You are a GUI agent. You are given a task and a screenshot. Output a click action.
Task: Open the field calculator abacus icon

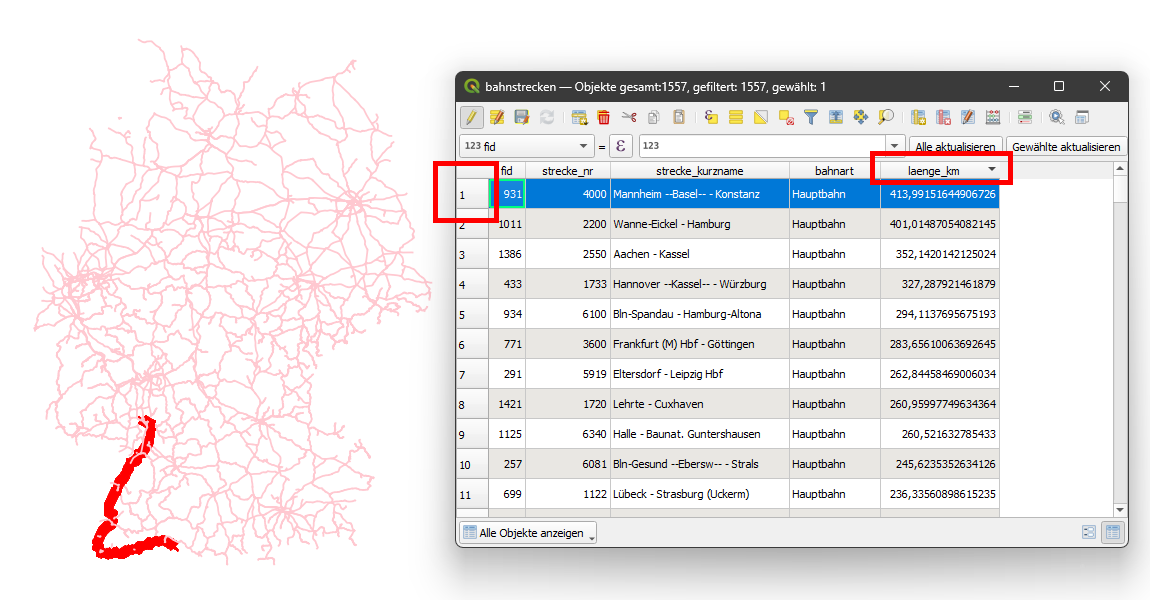coord(993,117)
